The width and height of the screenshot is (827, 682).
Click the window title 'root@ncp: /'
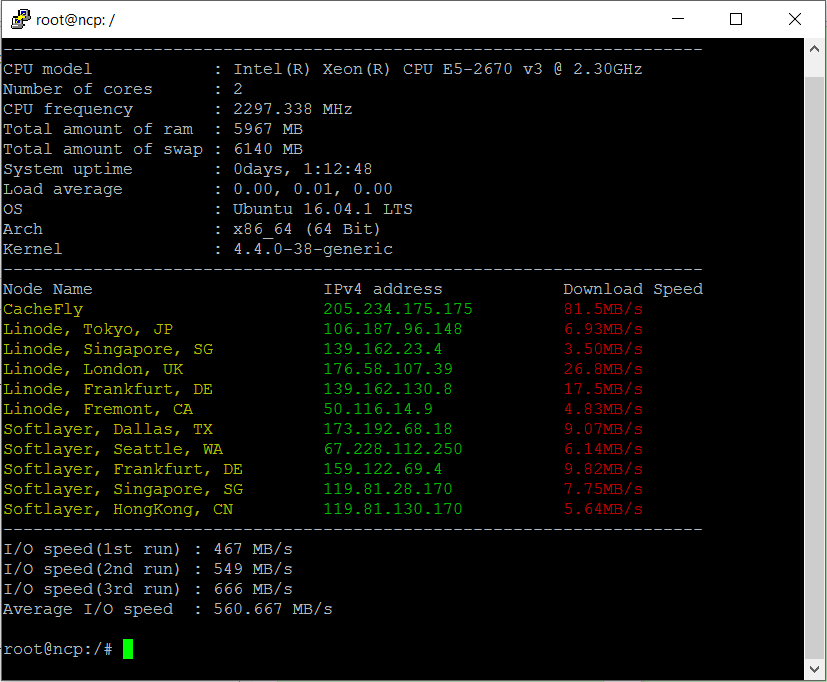75,20
